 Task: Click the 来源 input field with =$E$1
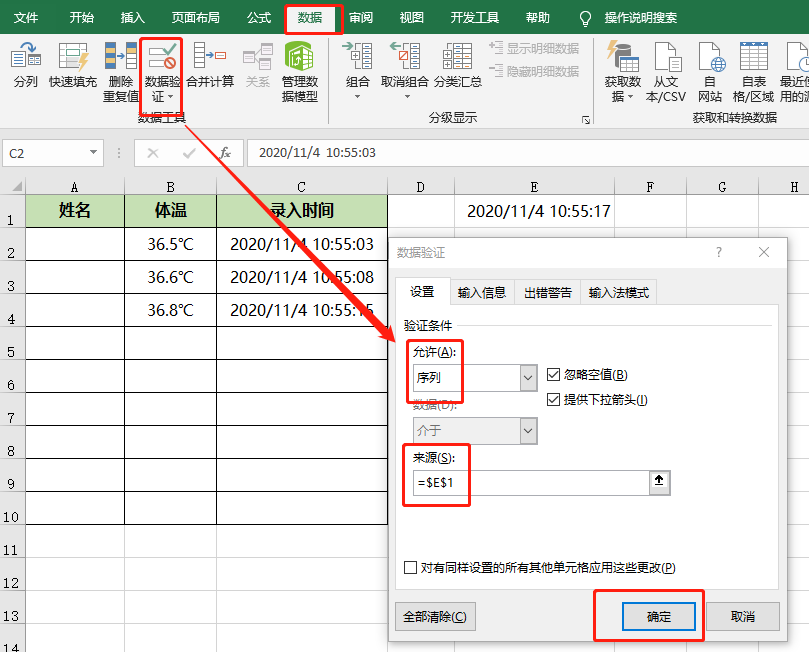click(525, 483)
